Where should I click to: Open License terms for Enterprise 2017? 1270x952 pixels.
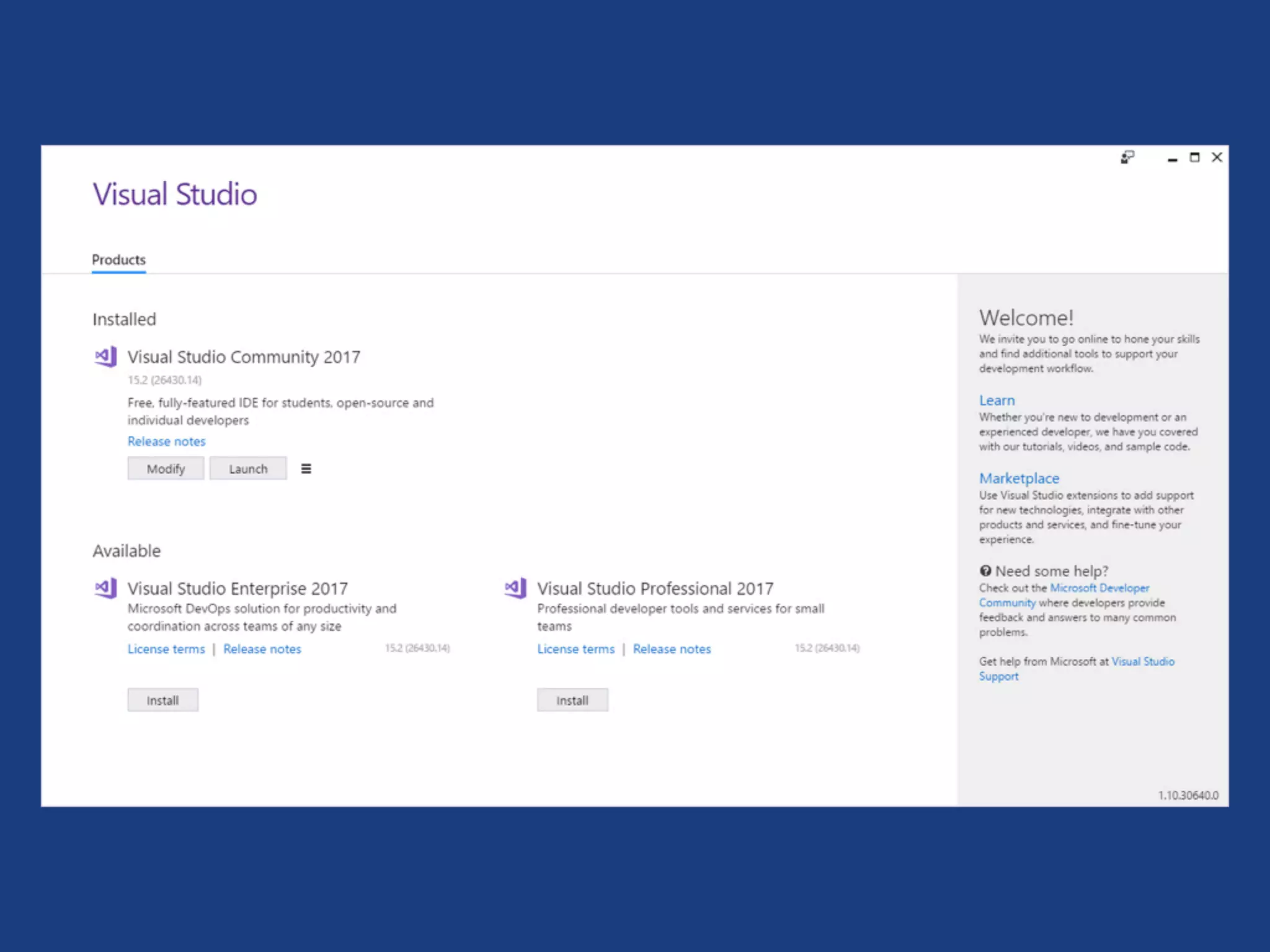pos(166,649)
